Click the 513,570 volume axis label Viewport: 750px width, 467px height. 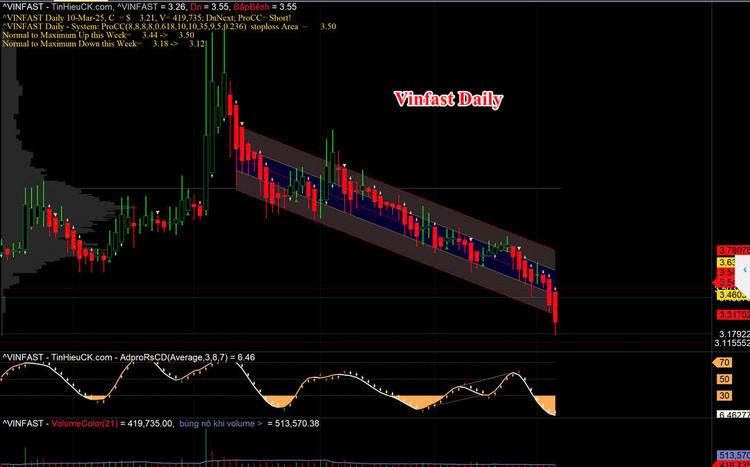733,455
